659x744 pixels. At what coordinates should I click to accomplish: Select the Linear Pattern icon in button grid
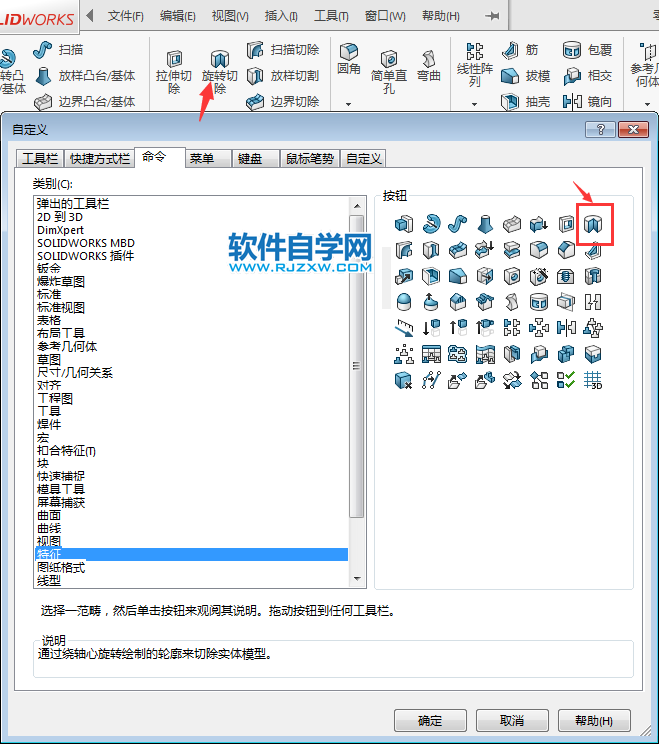(512, 328)
